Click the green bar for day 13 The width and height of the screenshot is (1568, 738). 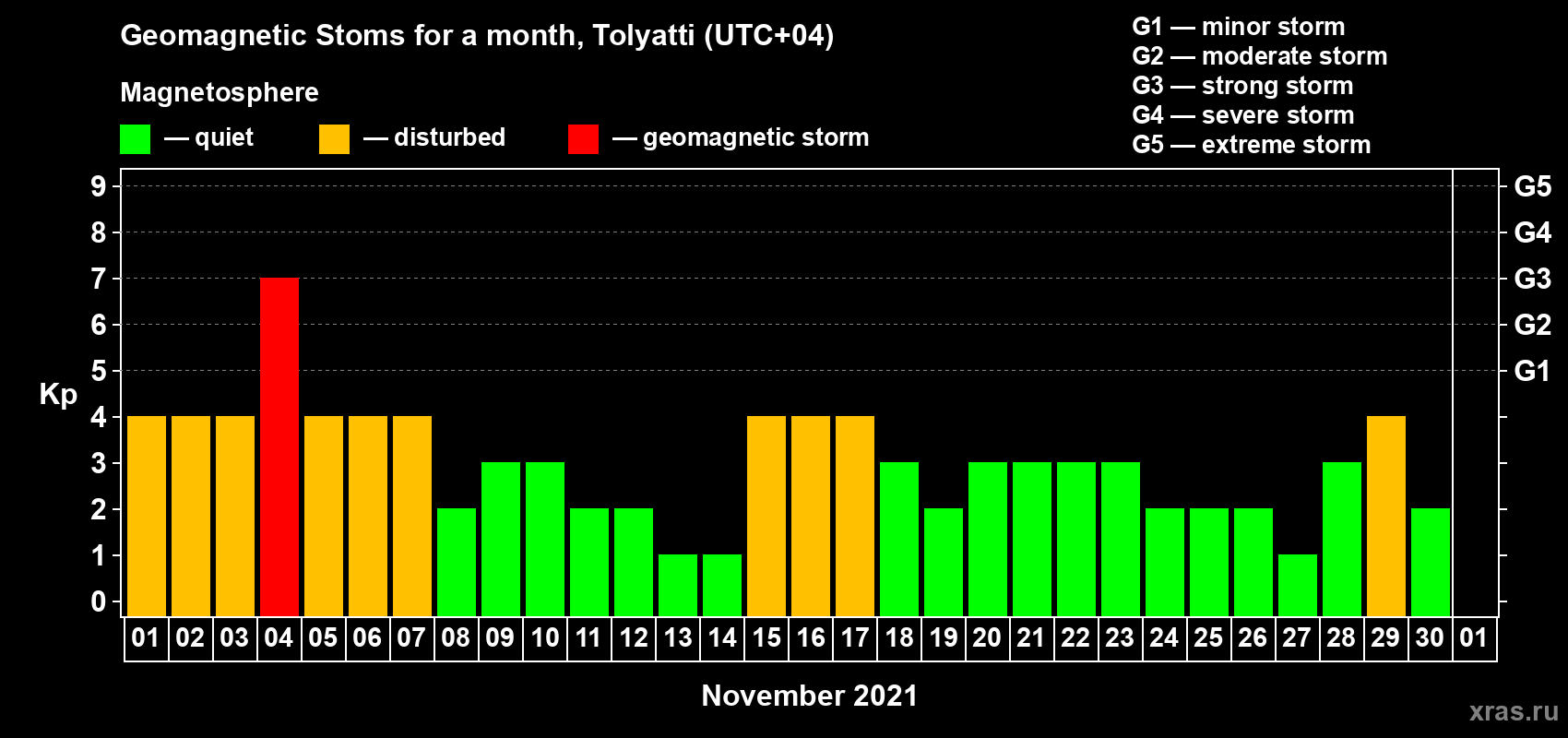pyautogui.click(x=678, y=585)
